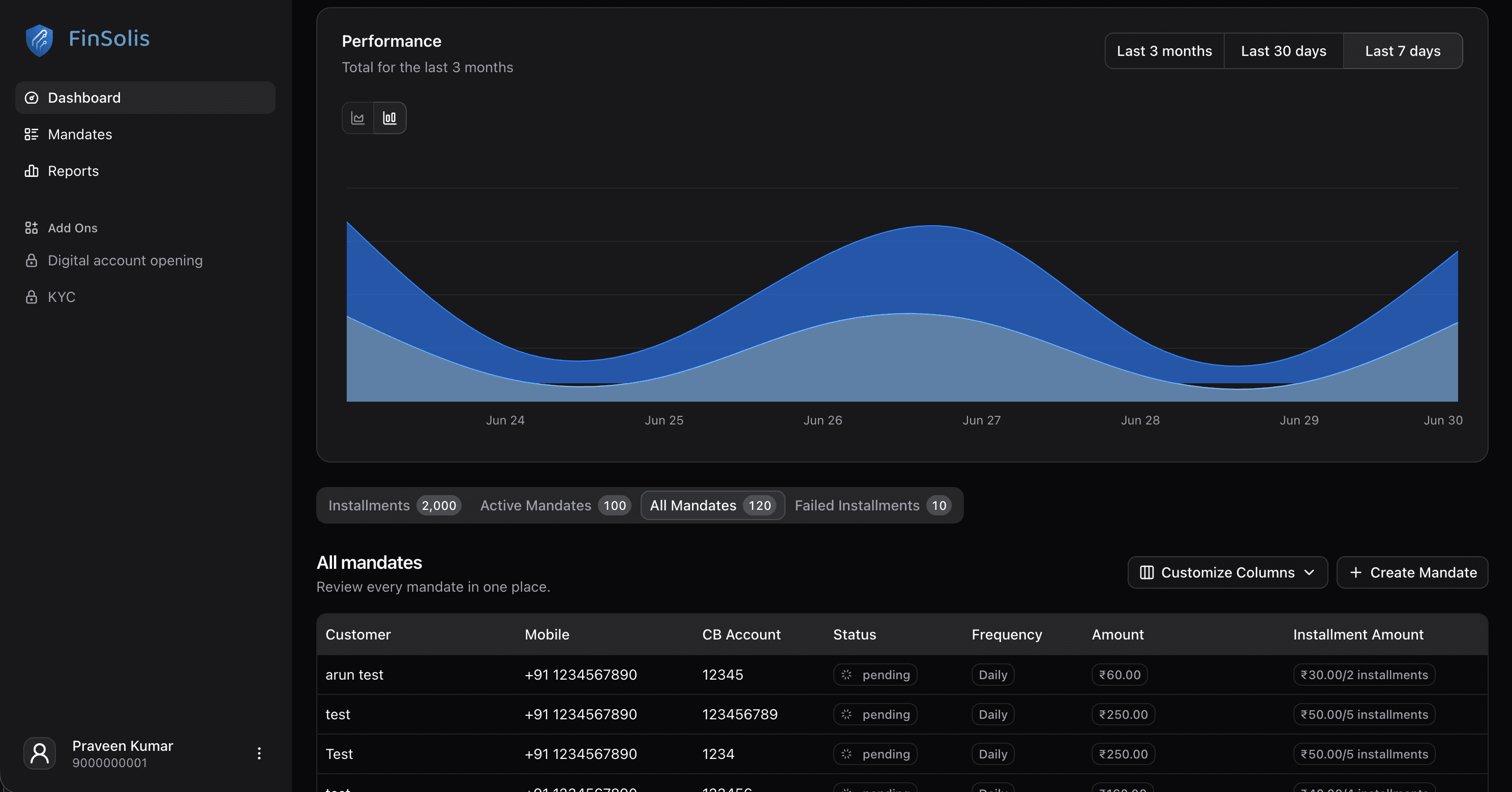Image resolution: width=1512 pixels, height=792 pixels.
Task: Select the Last 3 months filter
Action: 1164,51
